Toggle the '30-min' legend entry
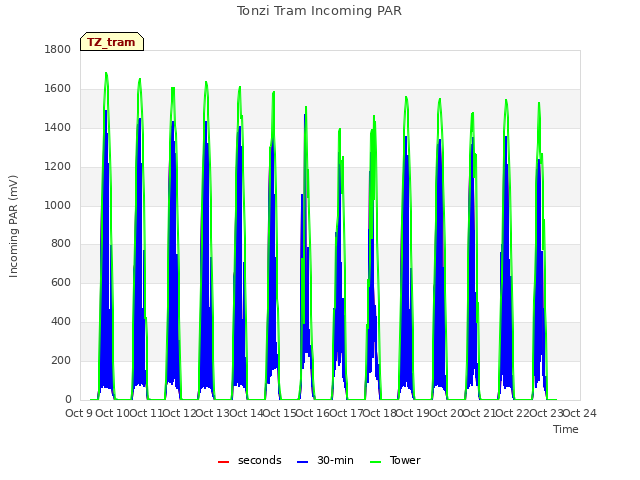This screenshot has height=480, width=640. [325, 460]
